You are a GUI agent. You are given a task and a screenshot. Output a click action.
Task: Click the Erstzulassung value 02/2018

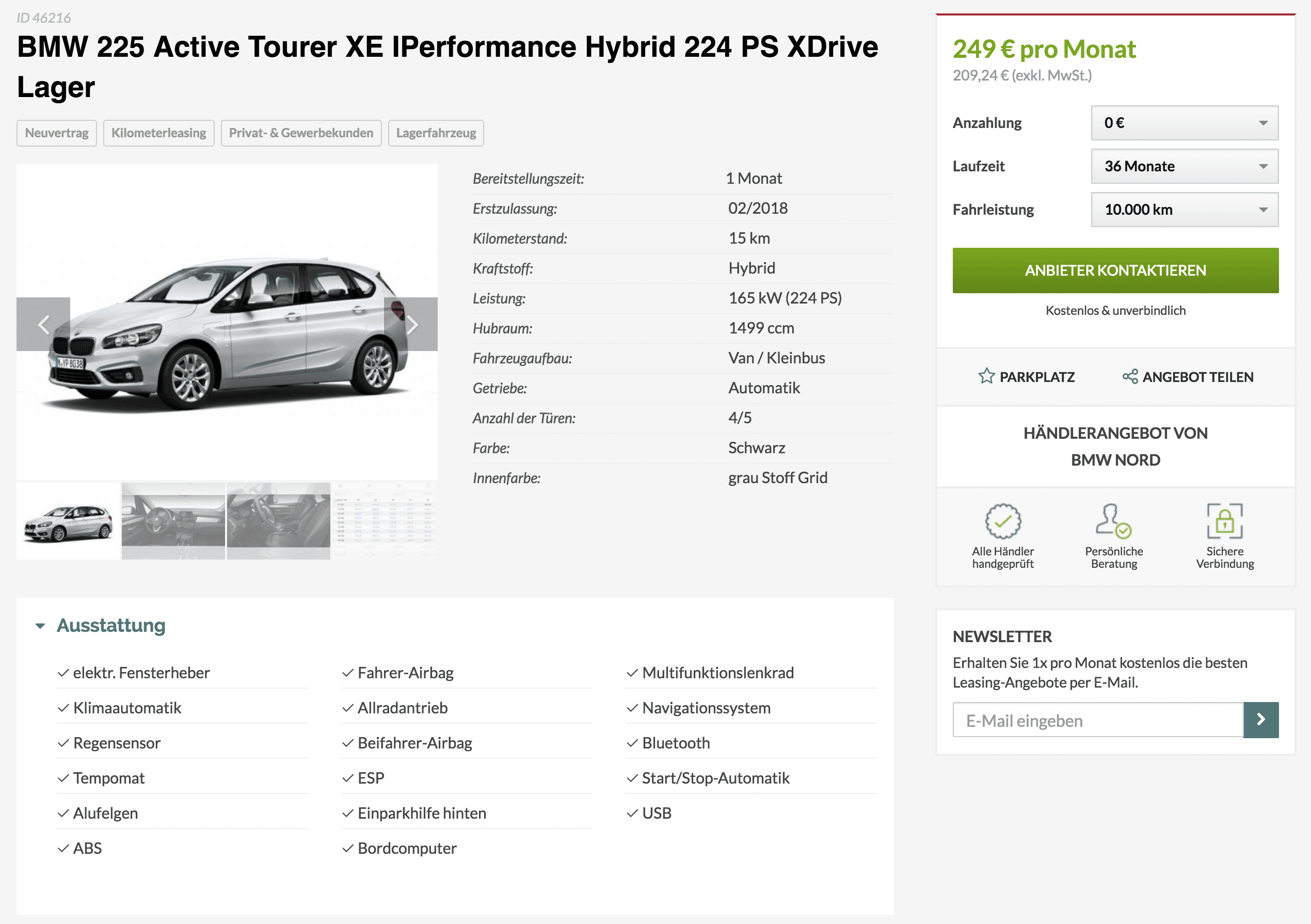pos(758,208)
